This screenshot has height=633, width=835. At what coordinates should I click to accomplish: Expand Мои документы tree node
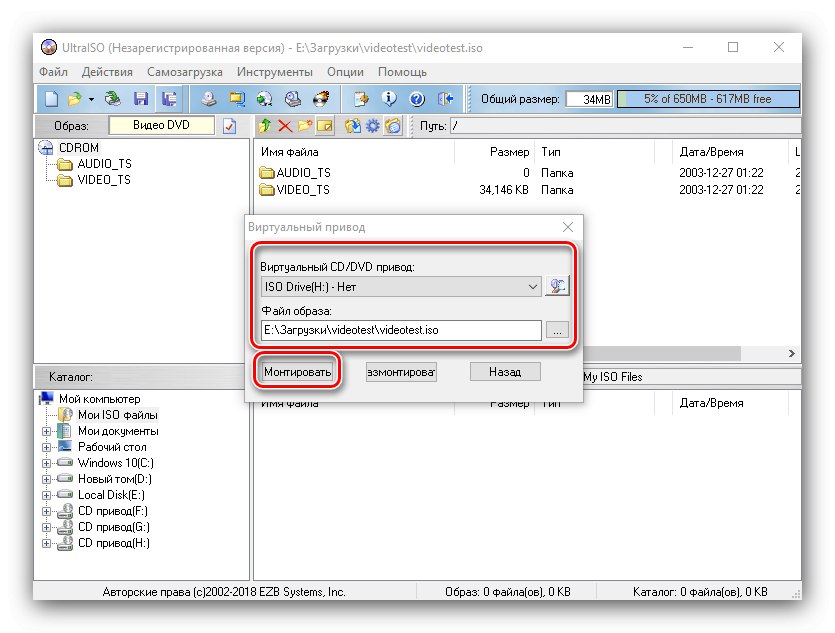click(46, 431)
